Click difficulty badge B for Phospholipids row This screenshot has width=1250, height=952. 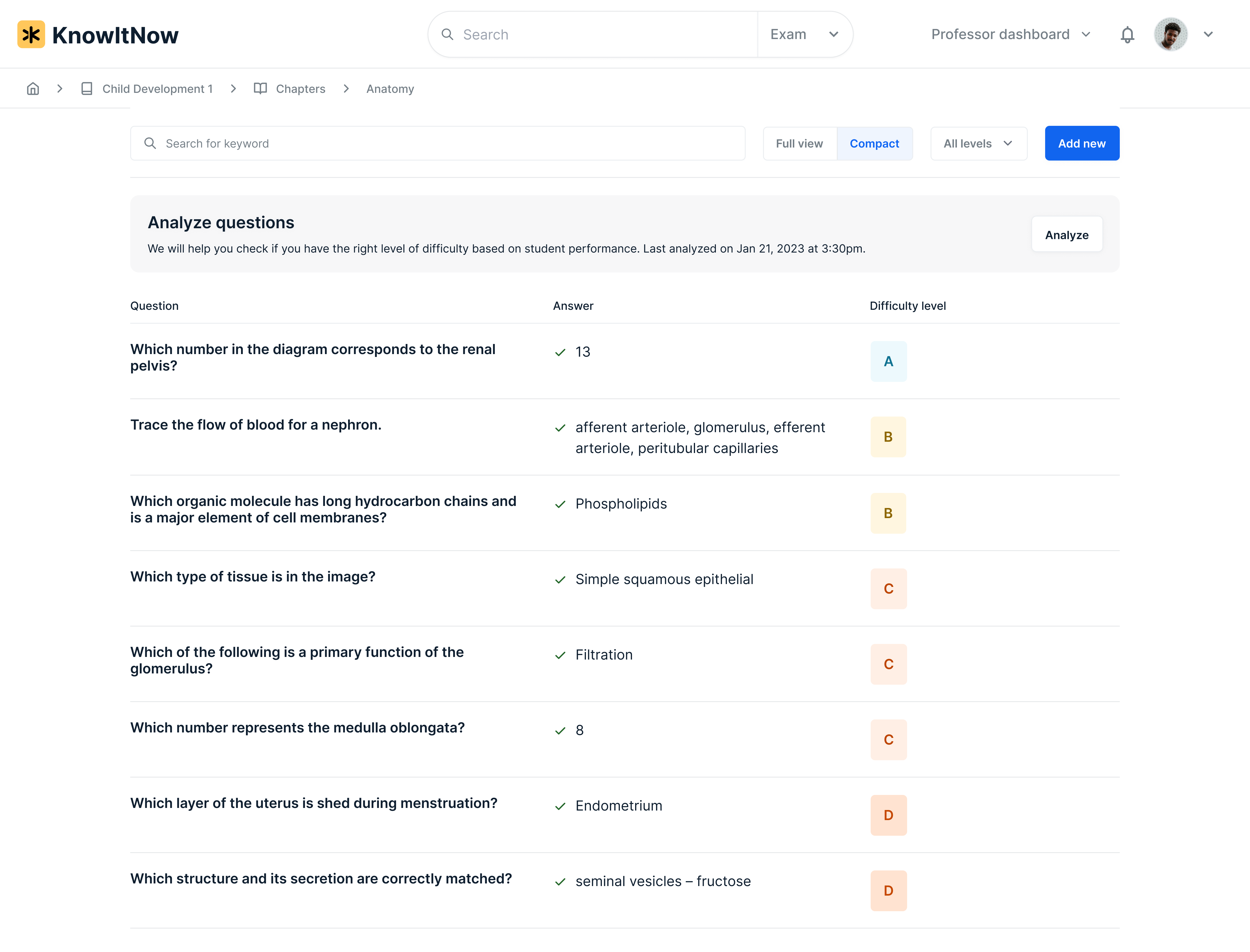[x=888, y=513]
